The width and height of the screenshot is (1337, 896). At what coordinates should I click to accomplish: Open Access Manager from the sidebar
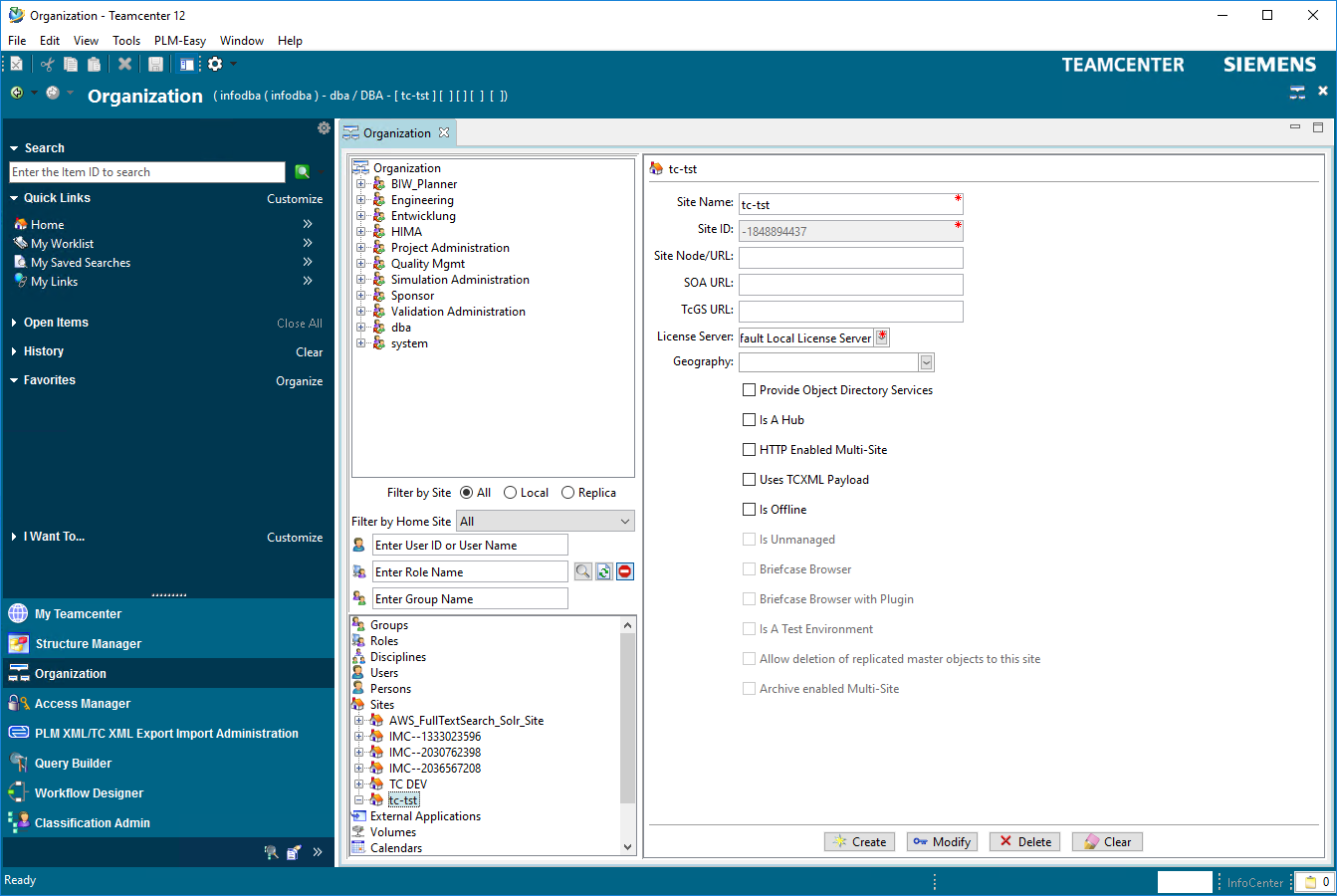point(82,704)
